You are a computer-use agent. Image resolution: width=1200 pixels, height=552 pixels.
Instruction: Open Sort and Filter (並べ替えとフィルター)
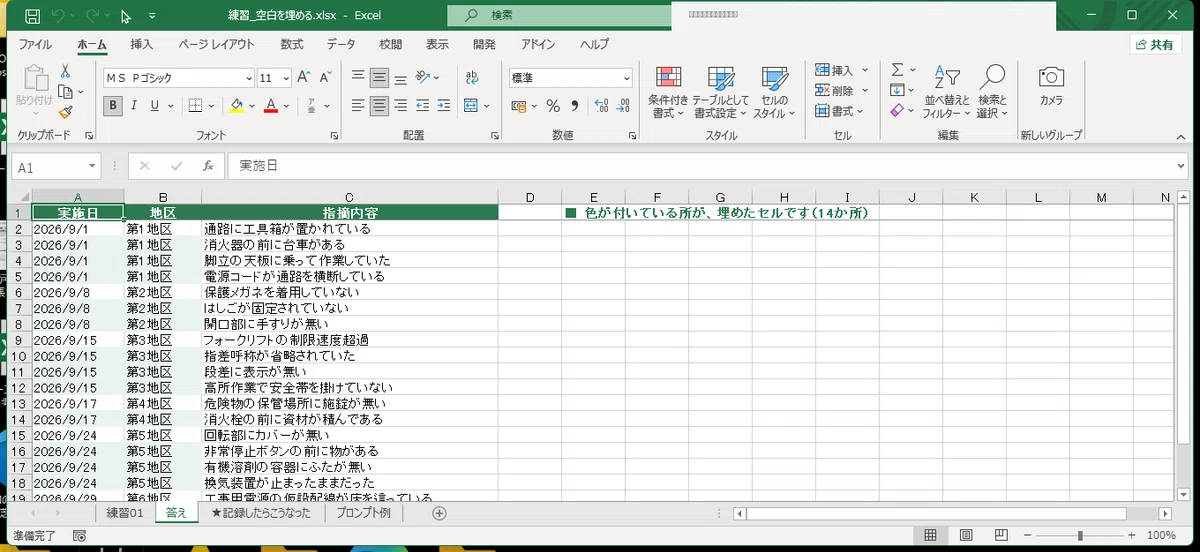(x=946, y=93)
